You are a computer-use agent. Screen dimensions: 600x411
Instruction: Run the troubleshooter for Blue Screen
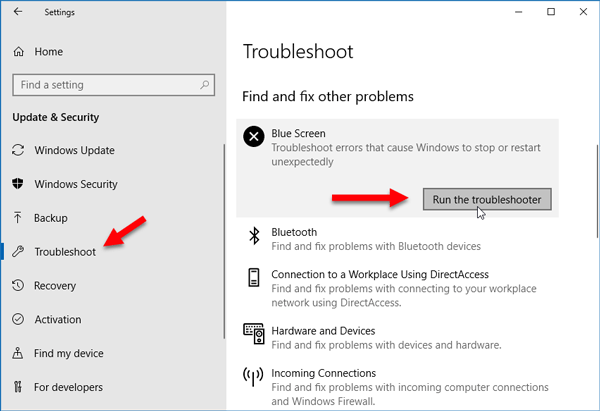[x=487, y=199]
